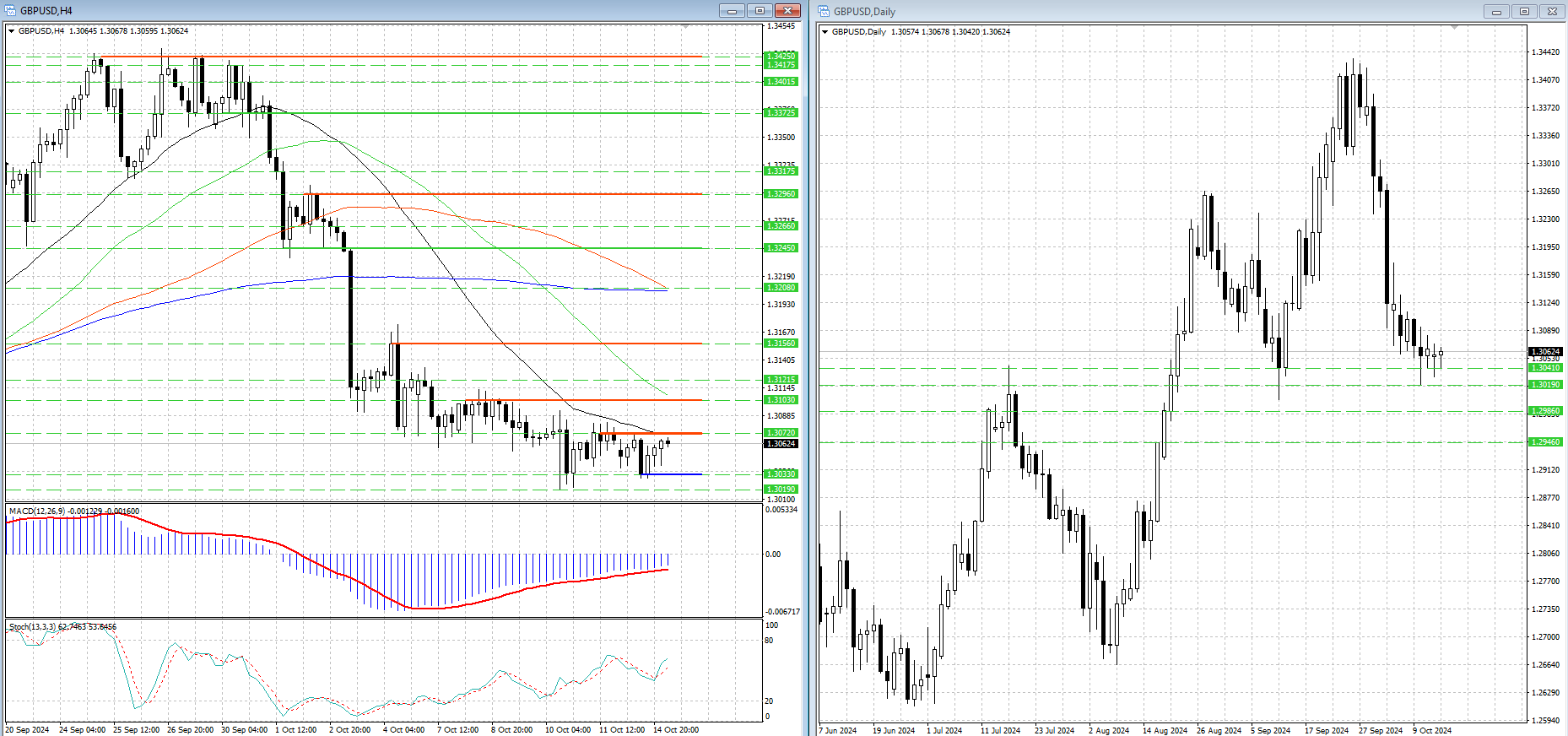The height and width of the screenshot is (736, 1568).
Task: Click the 1.30624 current price tag on Daily chart
Action: (1546, 352)
